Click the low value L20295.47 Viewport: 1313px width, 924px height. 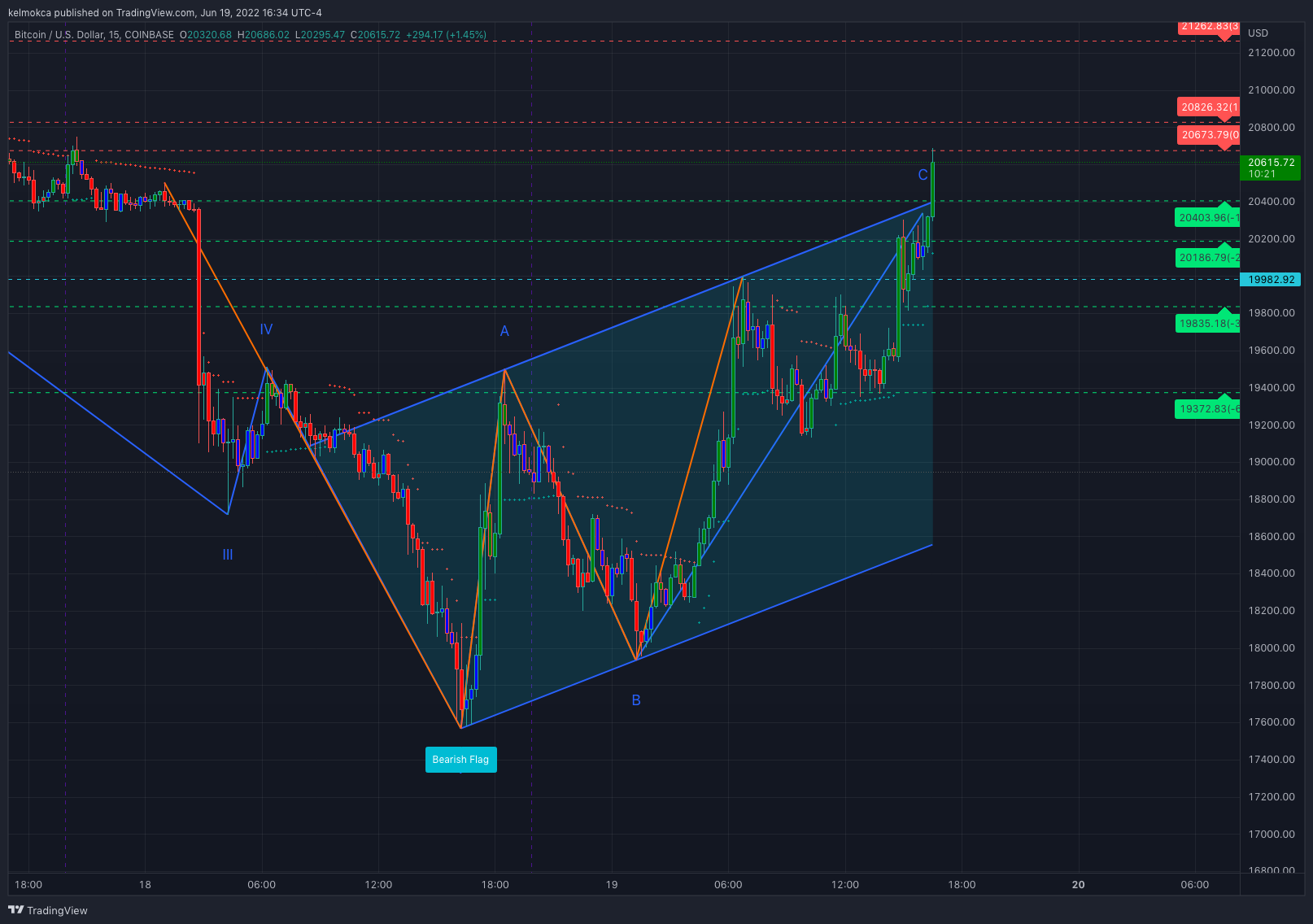(320, 35)
